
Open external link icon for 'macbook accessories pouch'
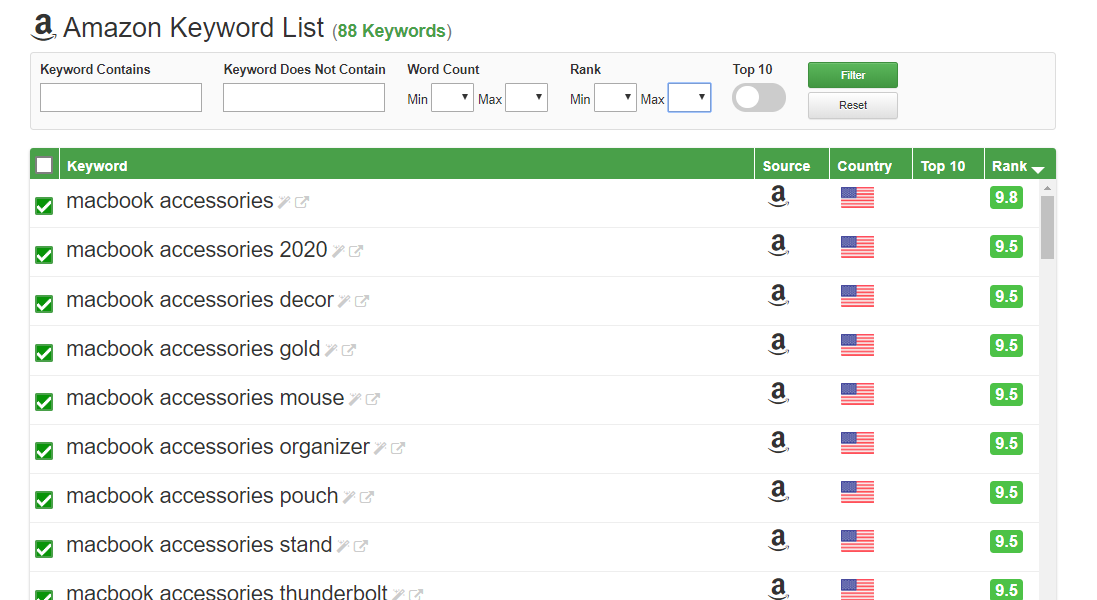tap(367, 497)
